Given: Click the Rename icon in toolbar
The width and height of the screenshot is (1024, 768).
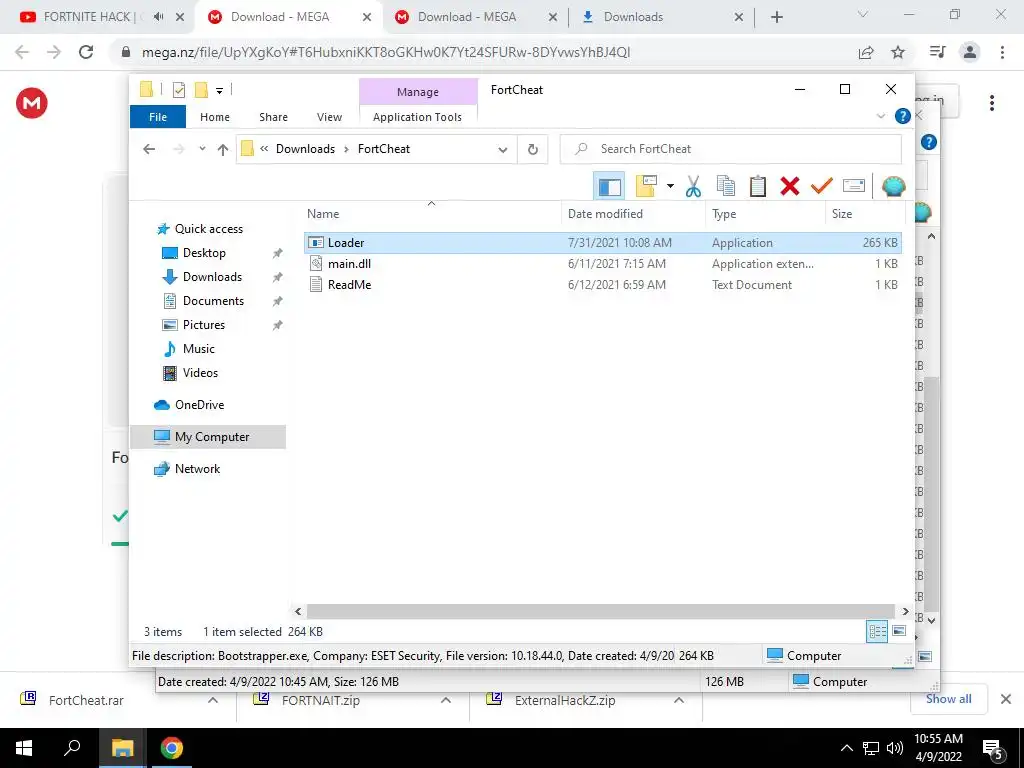Looking at the screenshot, I should point(854,186).
